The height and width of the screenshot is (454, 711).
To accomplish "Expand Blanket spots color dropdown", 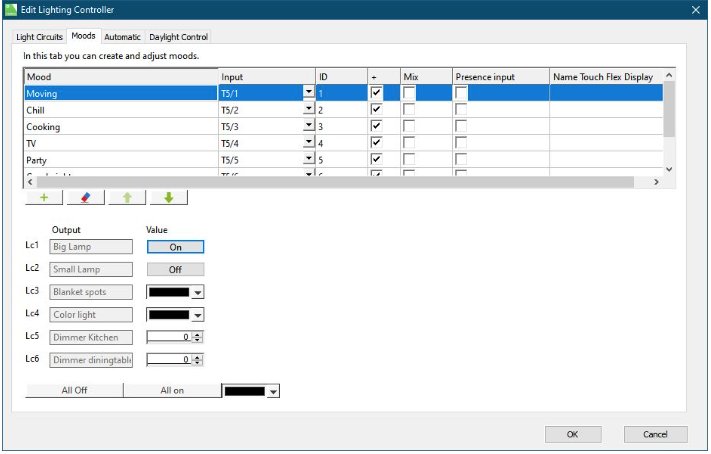I will [x=197, y=292].
